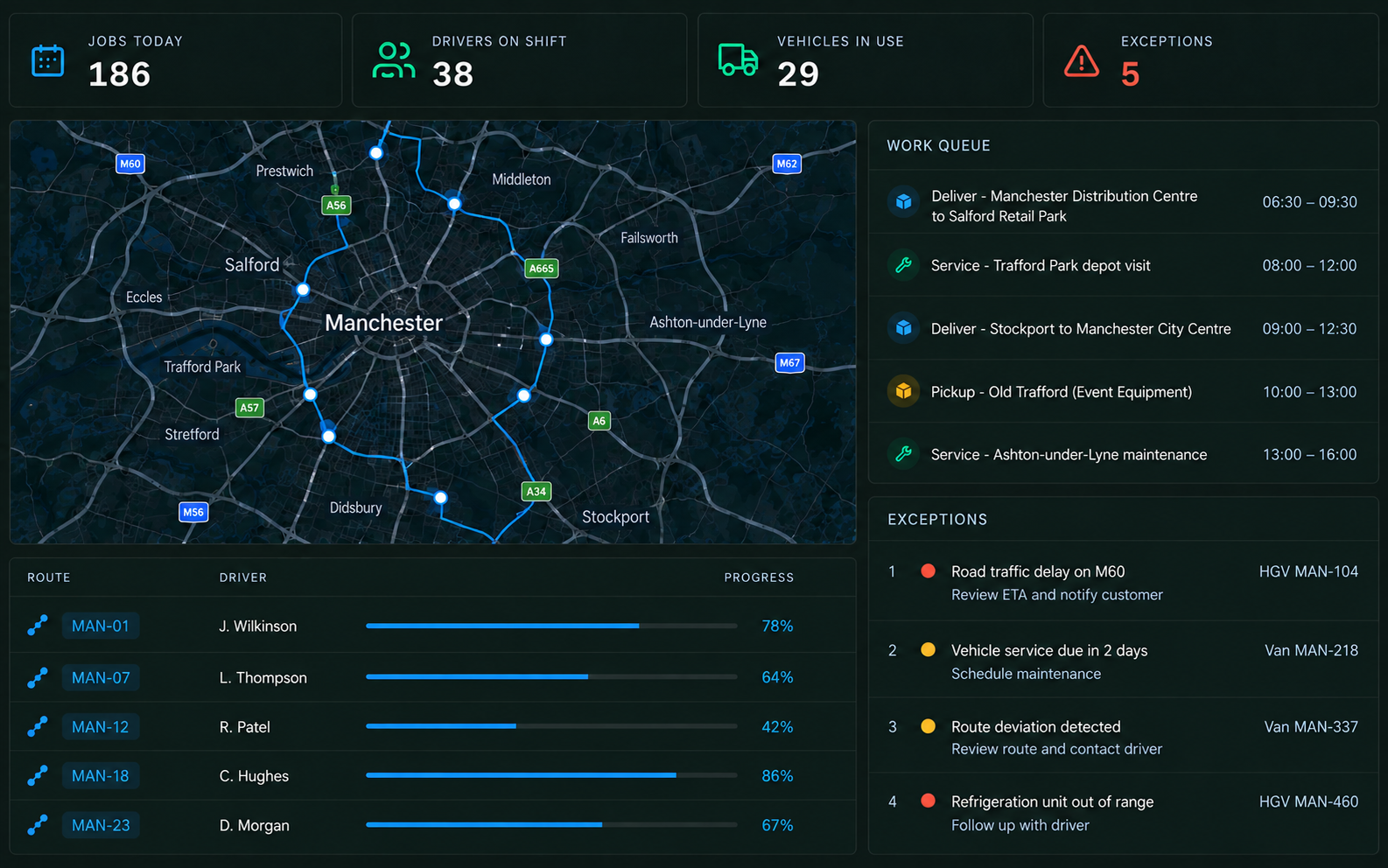Open the Schedule maintenance action

tap(1027, 674)
